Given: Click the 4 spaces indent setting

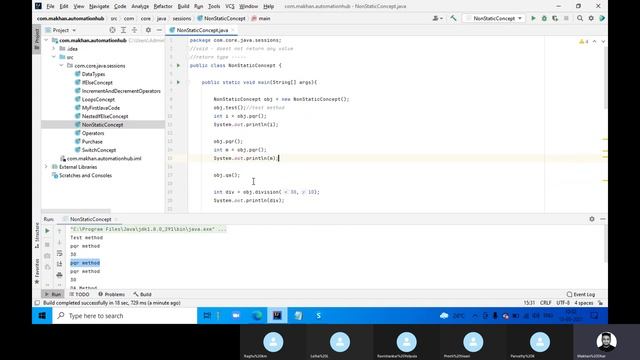Looking at the screenshot, I should (x=584, y=303).
